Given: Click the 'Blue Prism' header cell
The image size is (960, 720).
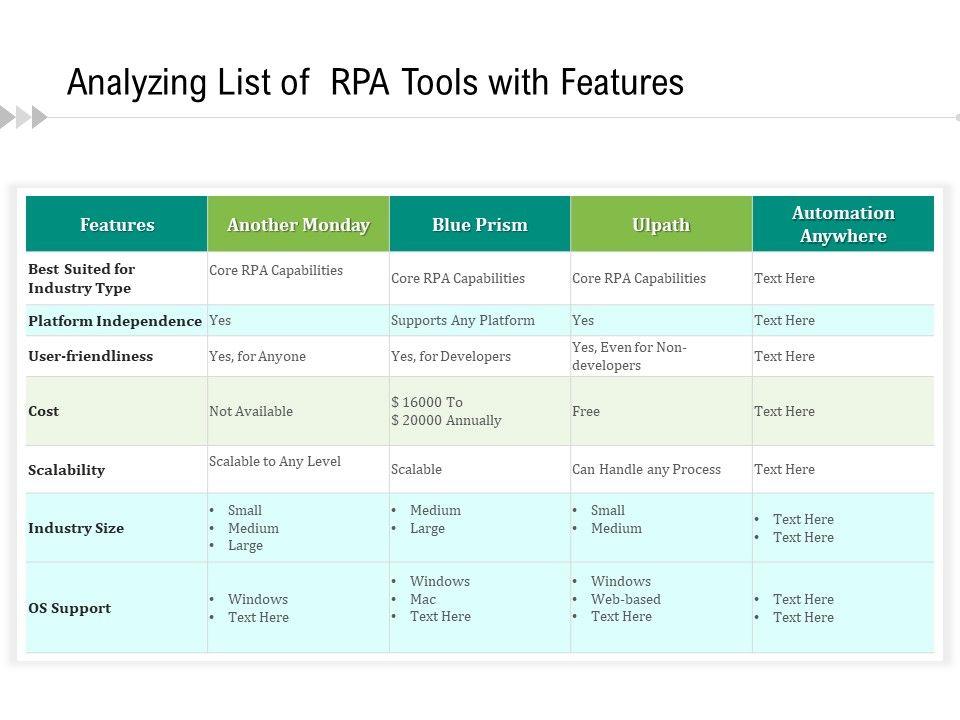Looking at the screenshot, I should 480,224.
